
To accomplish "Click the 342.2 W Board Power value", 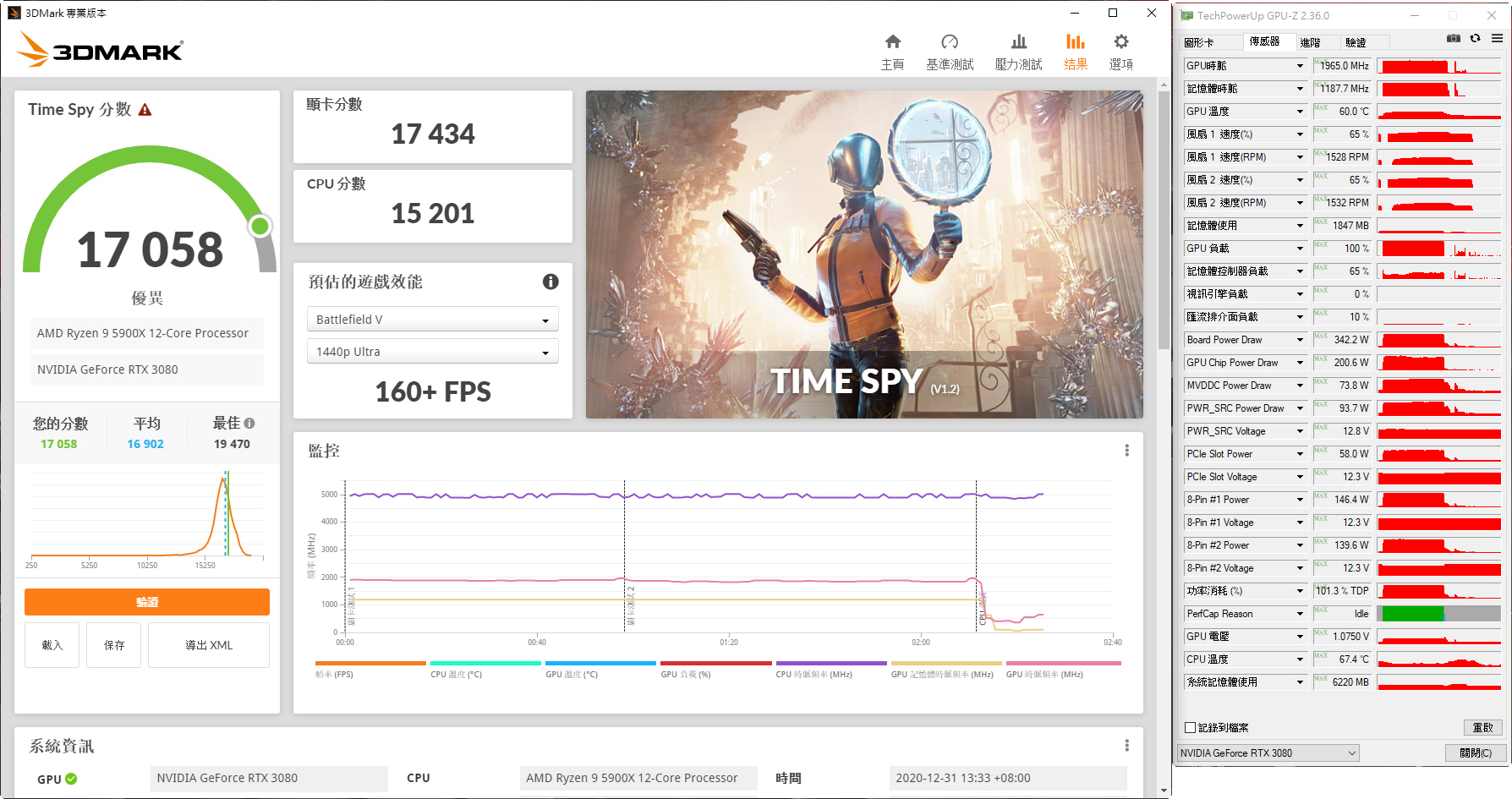I will 1345,340.
